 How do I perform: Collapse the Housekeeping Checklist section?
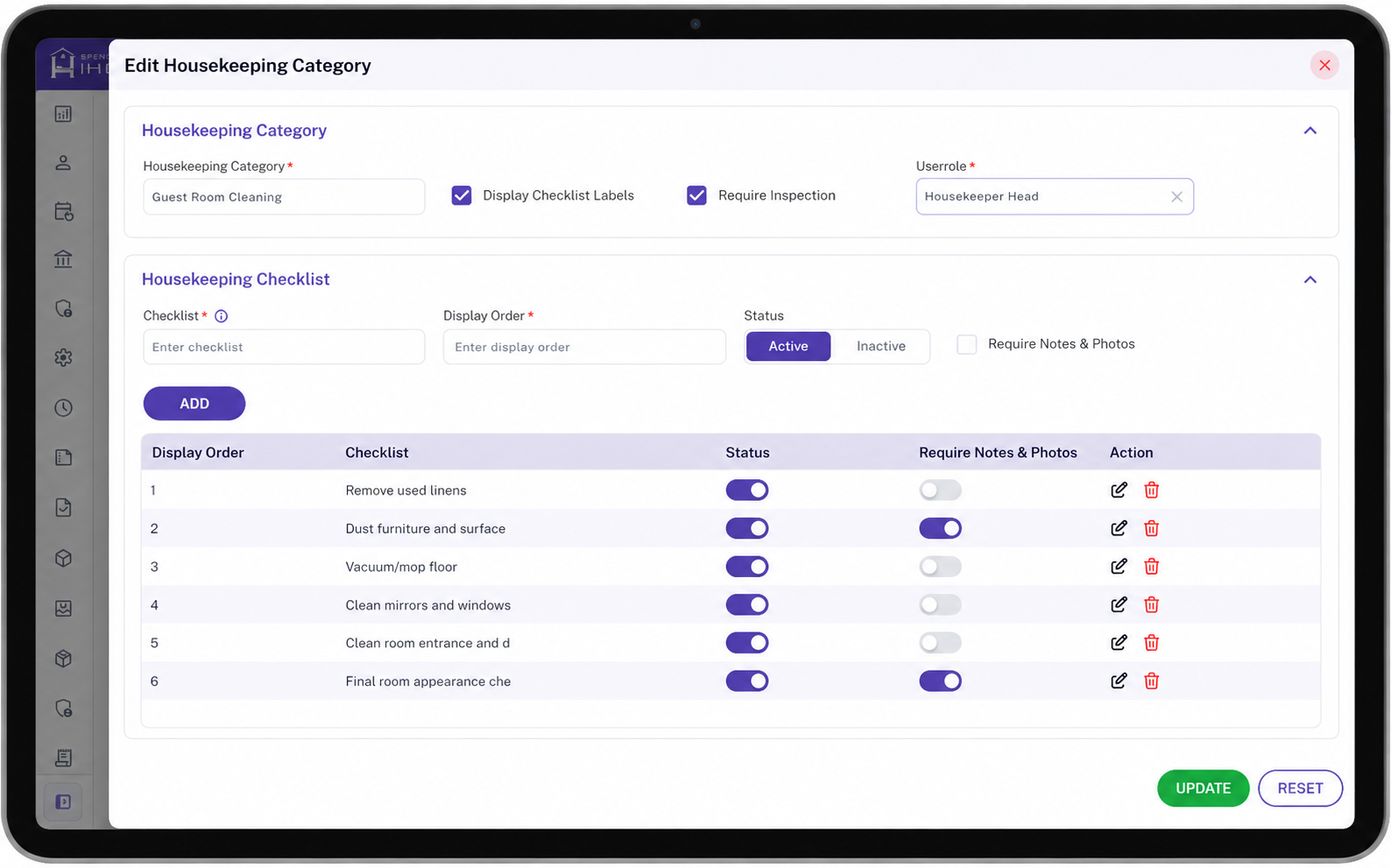(1310, 279)
